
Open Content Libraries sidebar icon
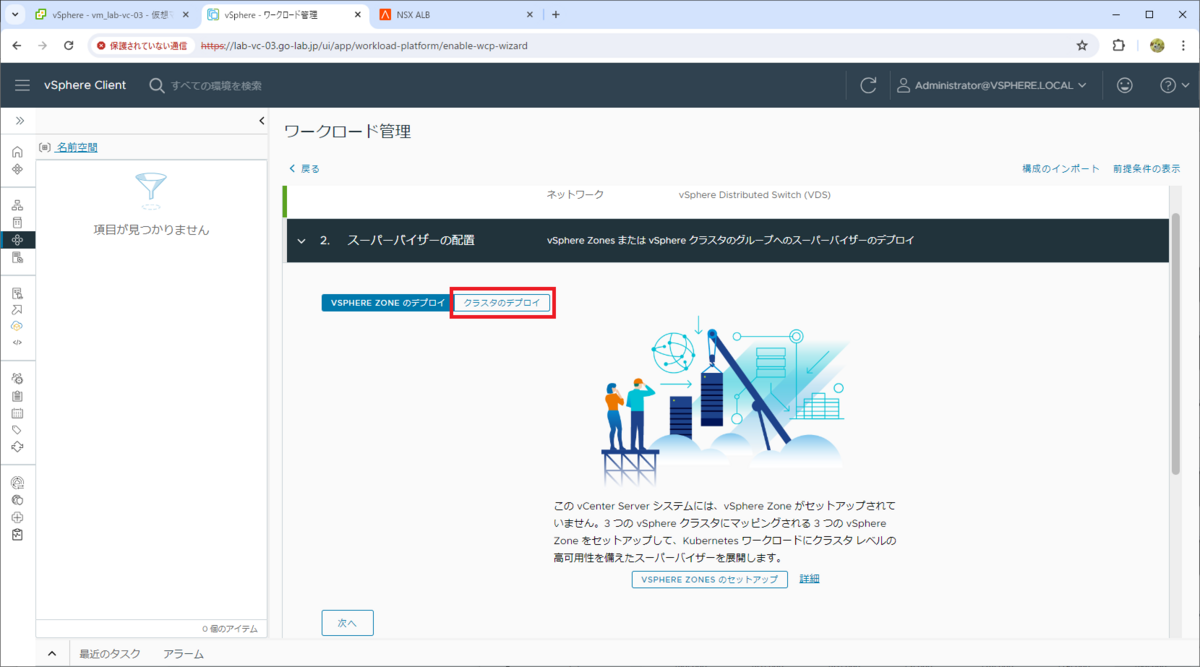click(17, 222)
